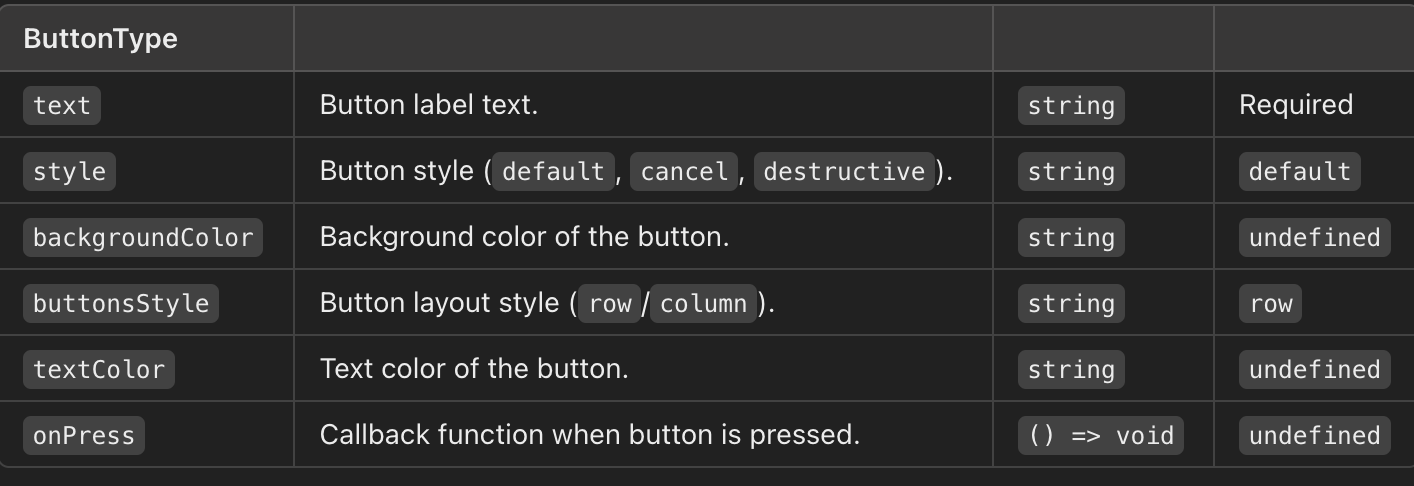Click undefined default for onPress row
1414x486 pixels.
point(1314,435)
